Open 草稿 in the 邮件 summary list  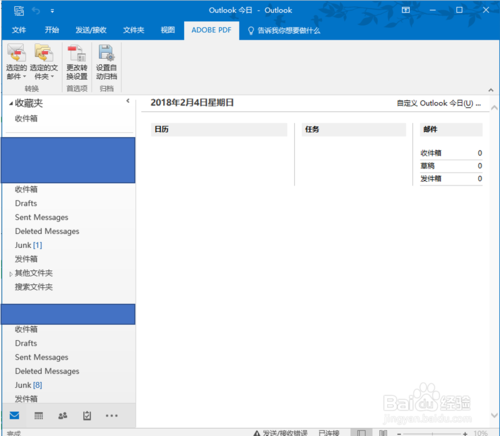pyautogui.click(x=428, y=166)
